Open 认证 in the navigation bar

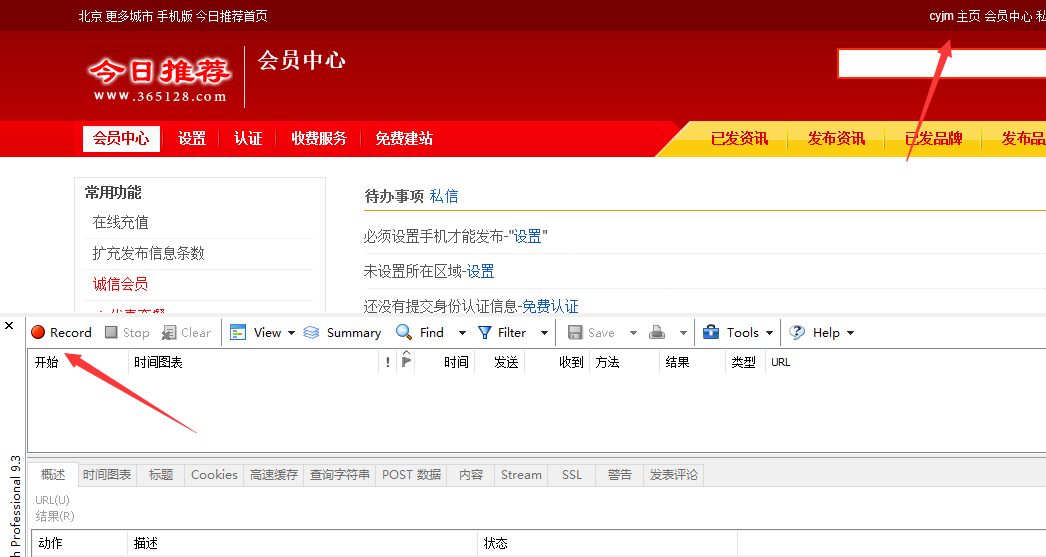coord(248,139)
